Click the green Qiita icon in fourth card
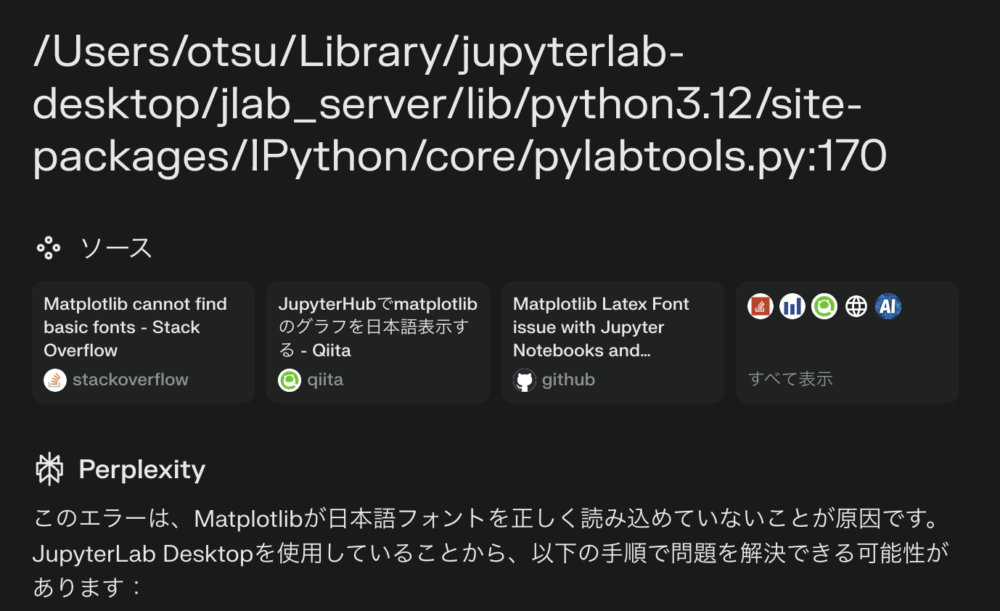1000x611 pixels. pyautogui.click(x=824, y=307)
